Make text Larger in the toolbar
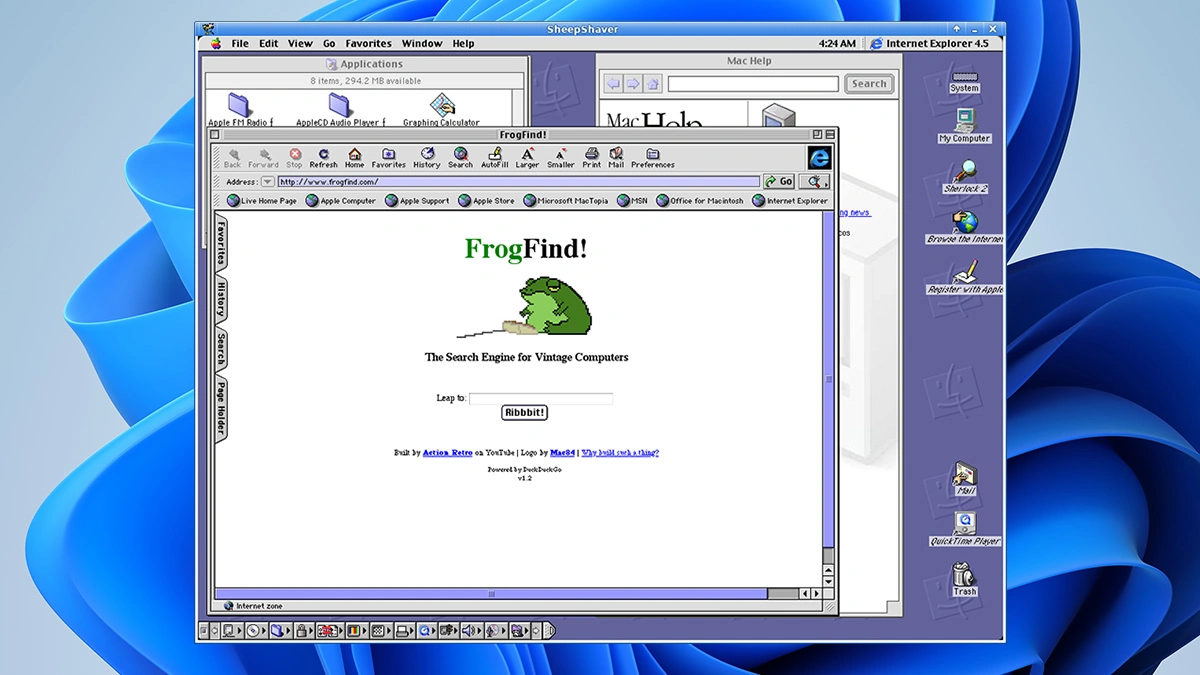This screenshot has width=1200, height=675. [527, 157]
